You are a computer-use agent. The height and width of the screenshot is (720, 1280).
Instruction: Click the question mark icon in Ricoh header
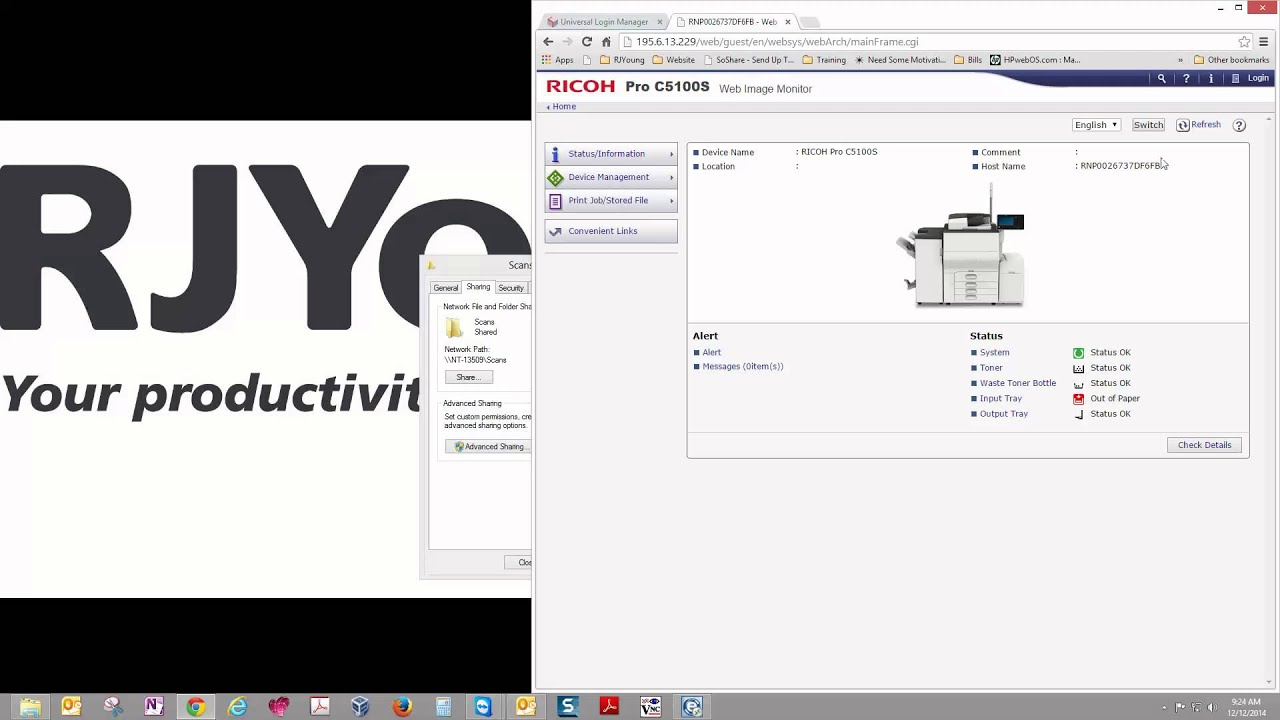(x=1186, y=78)
